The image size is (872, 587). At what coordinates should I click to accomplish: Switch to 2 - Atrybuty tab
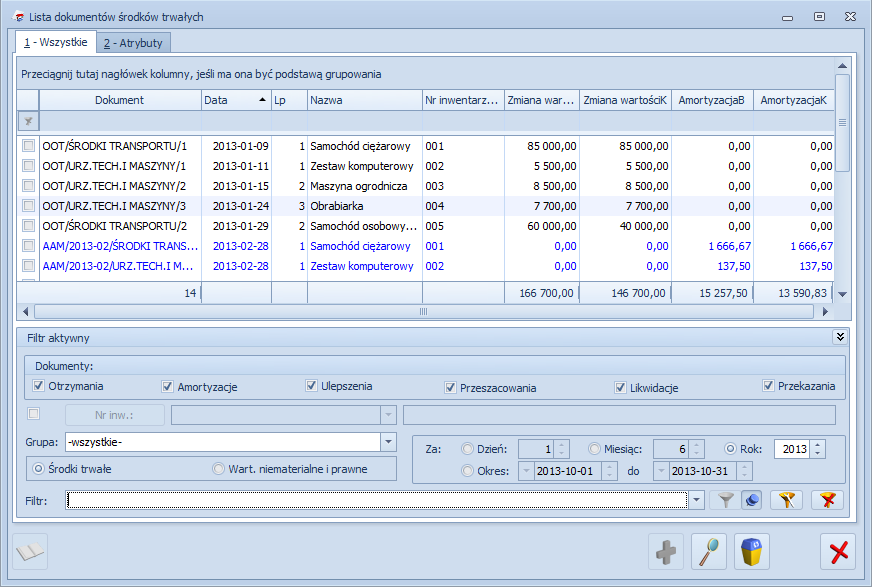(133, 43)
